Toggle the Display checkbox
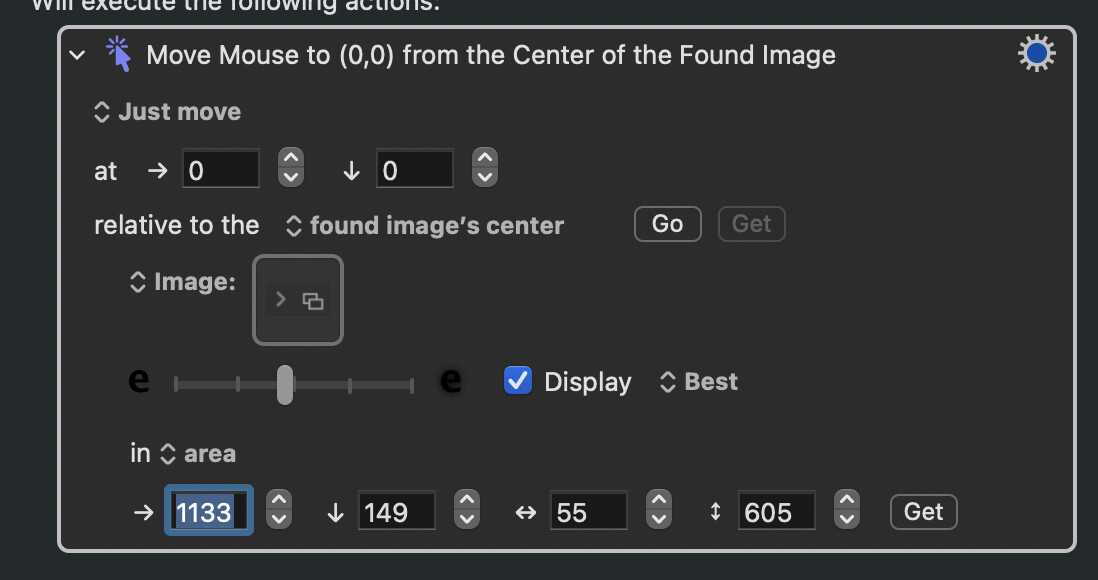The height and width of the screenshot is (580, 1098). (518, 381)
